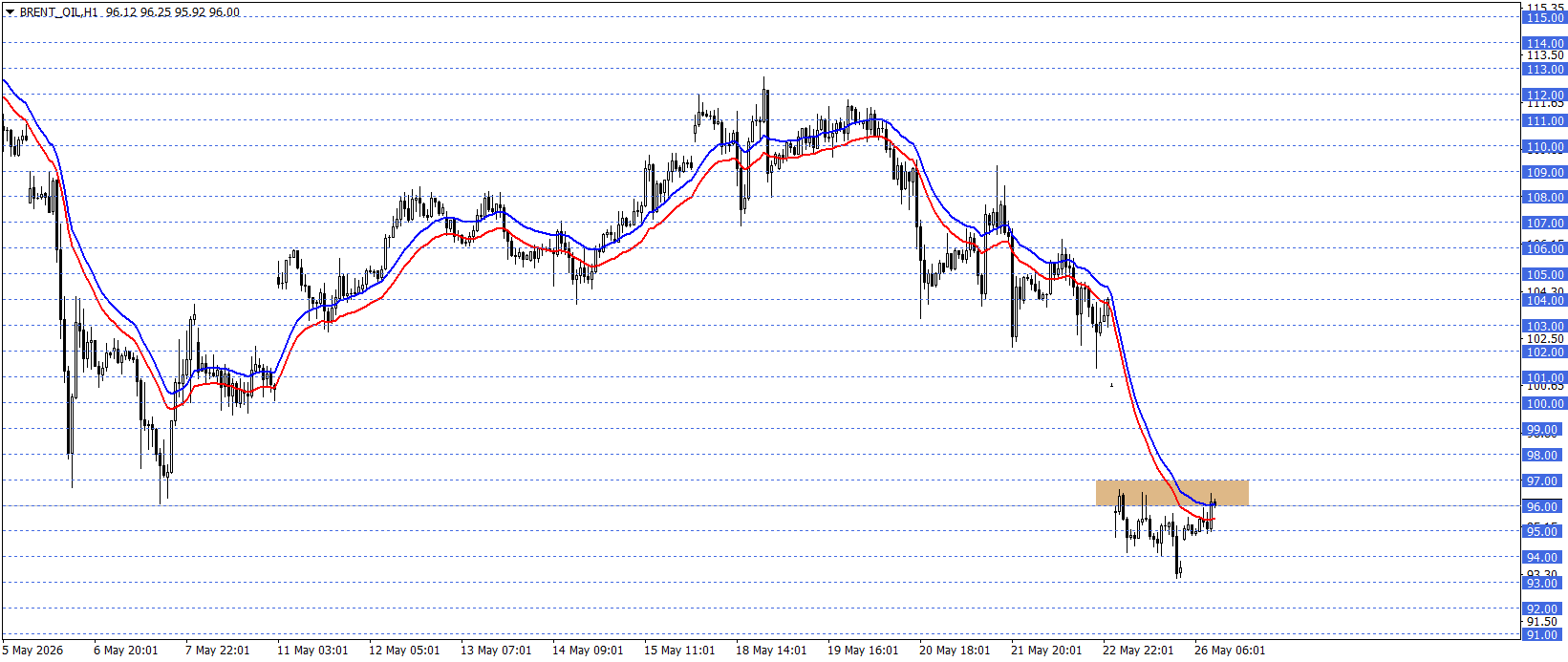
Task: Click the 115.00 price level label
Action: point(1544,18)
